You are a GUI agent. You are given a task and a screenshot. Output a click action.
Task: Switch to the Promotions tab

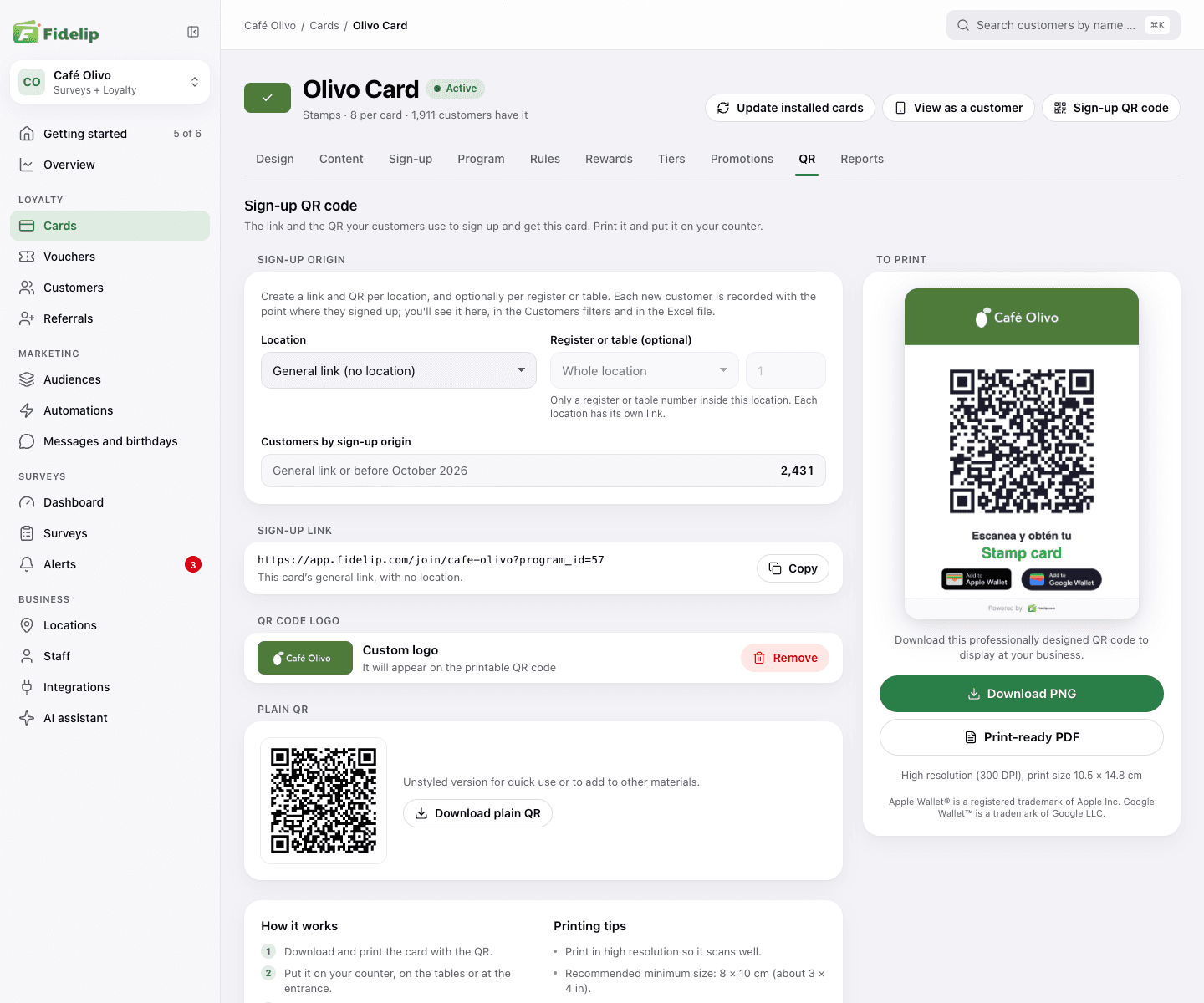(x=742, y=159)
